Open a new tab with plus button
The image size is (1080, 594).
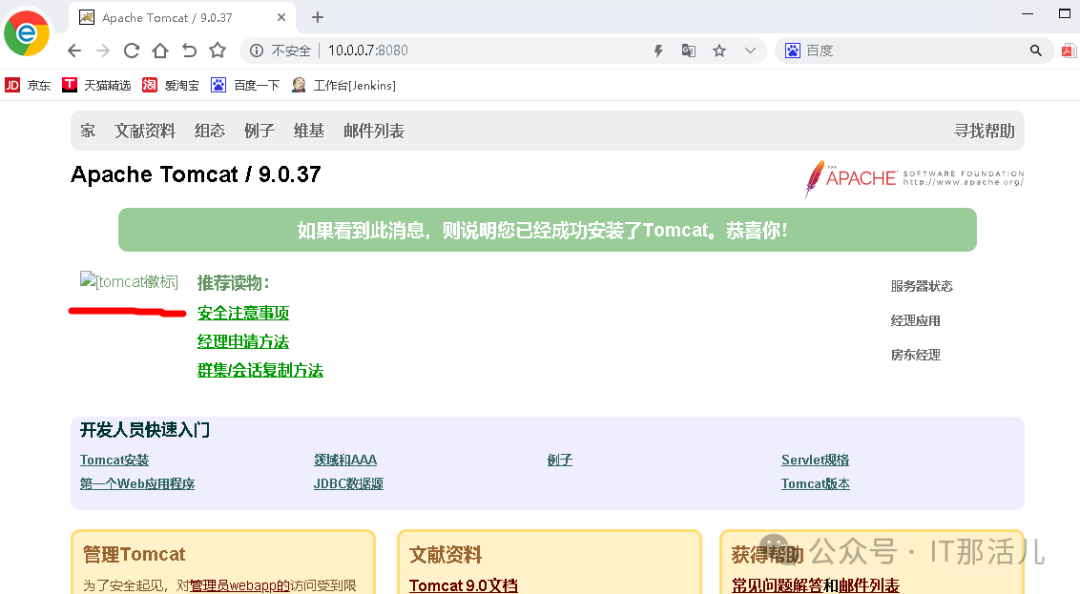[x=318, y=17]
